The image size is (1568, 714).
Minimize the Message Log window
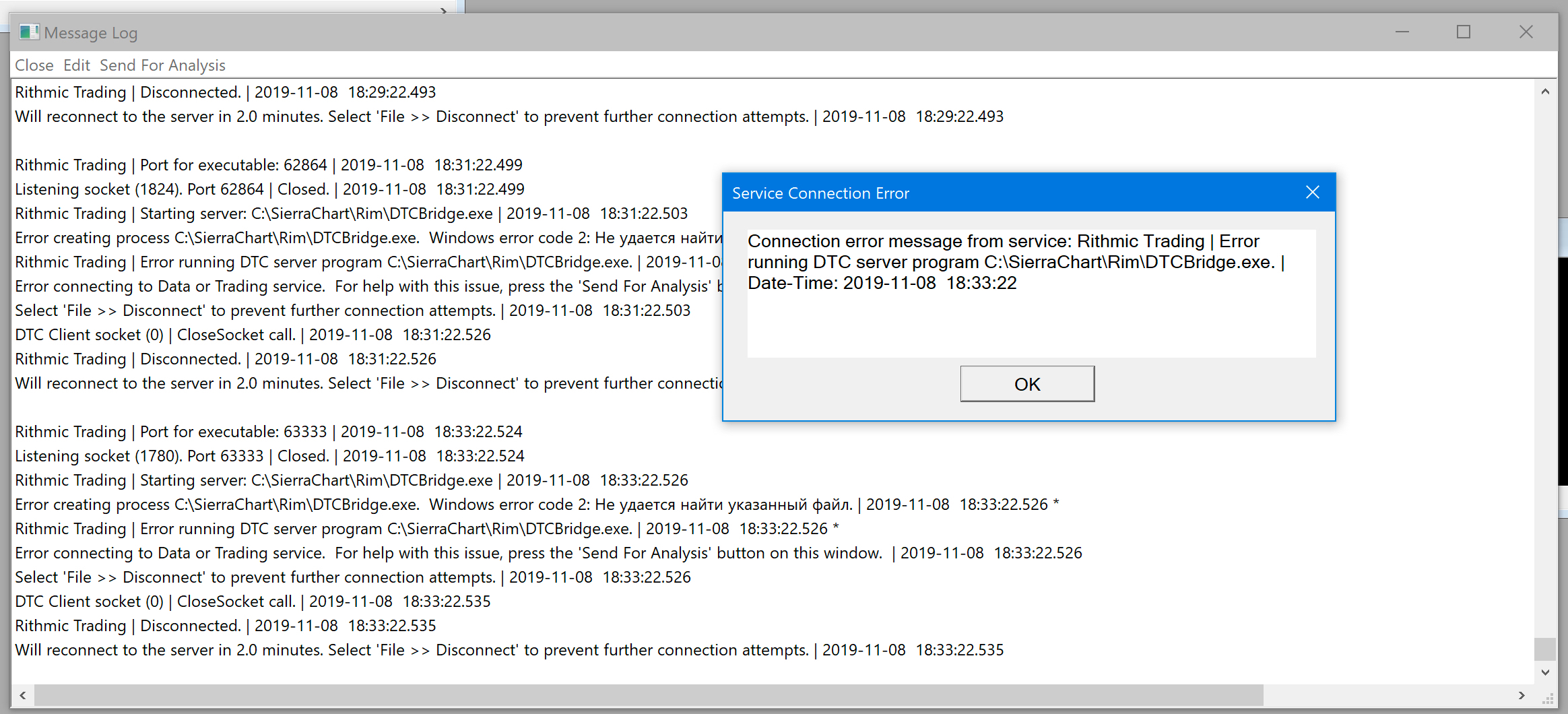pyautogui.click(x=1402, y=32)
